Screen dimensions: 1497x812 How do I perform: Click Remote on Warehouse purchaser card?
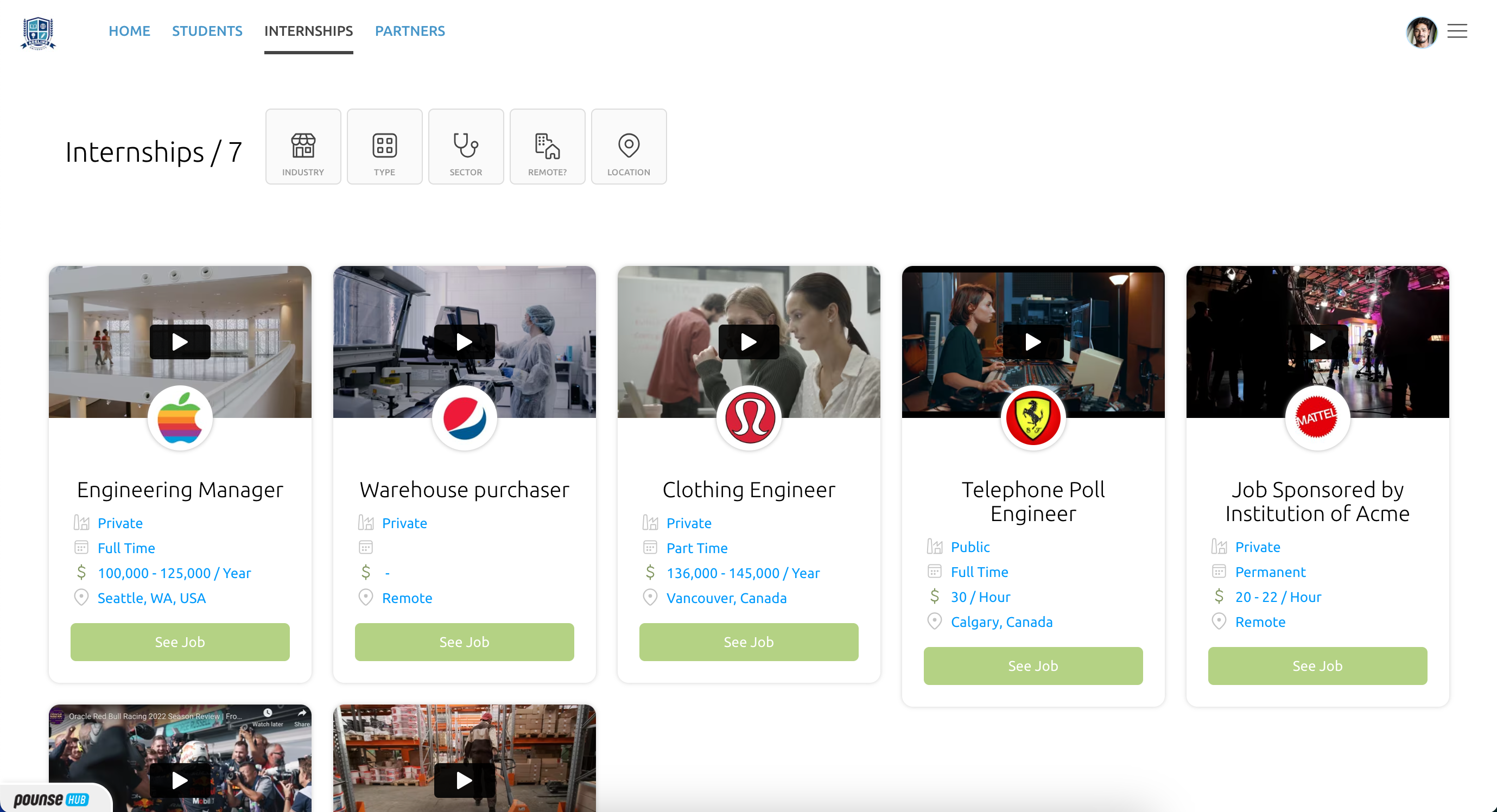407,598
